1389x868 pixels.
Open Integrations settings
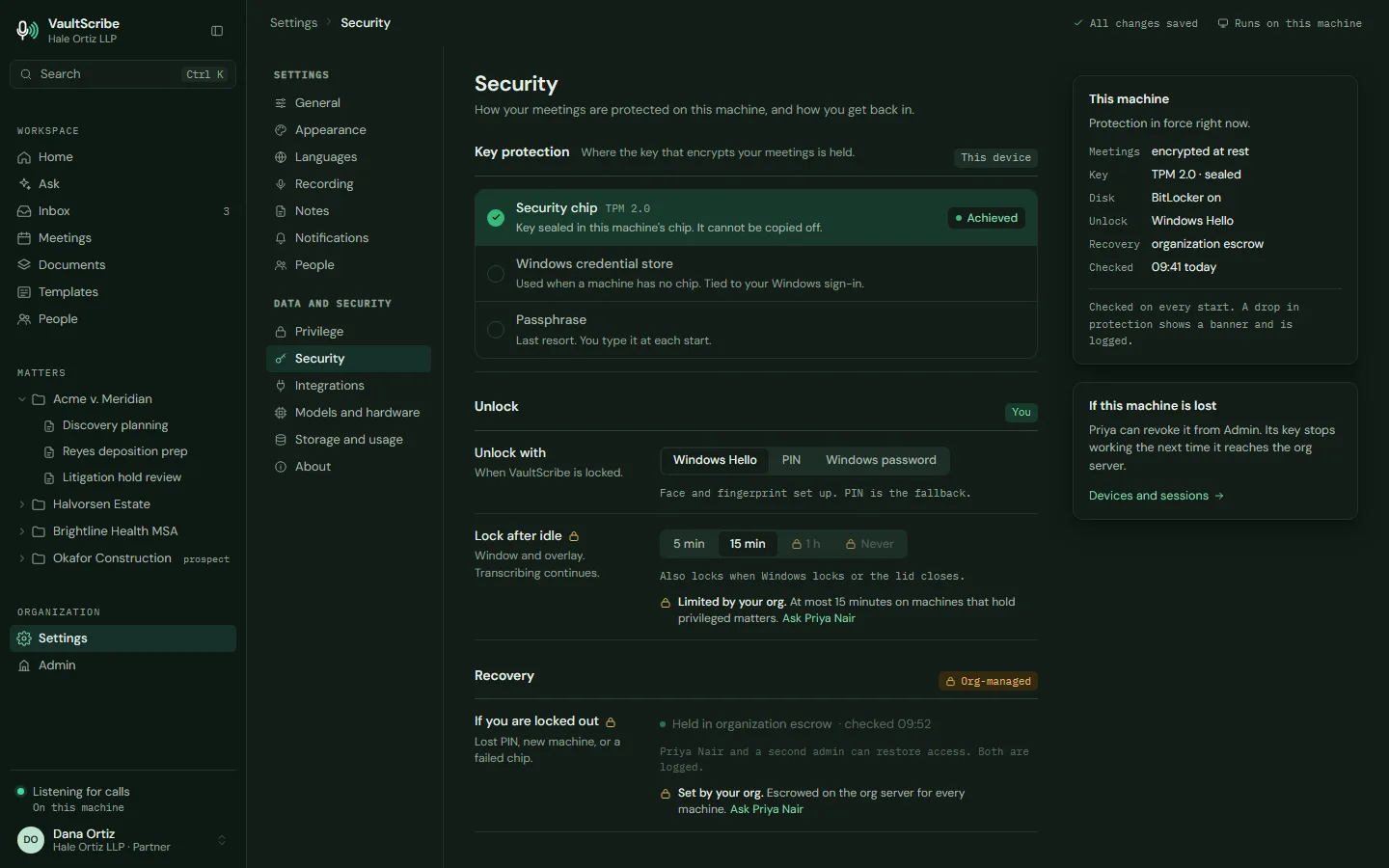[x=348, y=386]
